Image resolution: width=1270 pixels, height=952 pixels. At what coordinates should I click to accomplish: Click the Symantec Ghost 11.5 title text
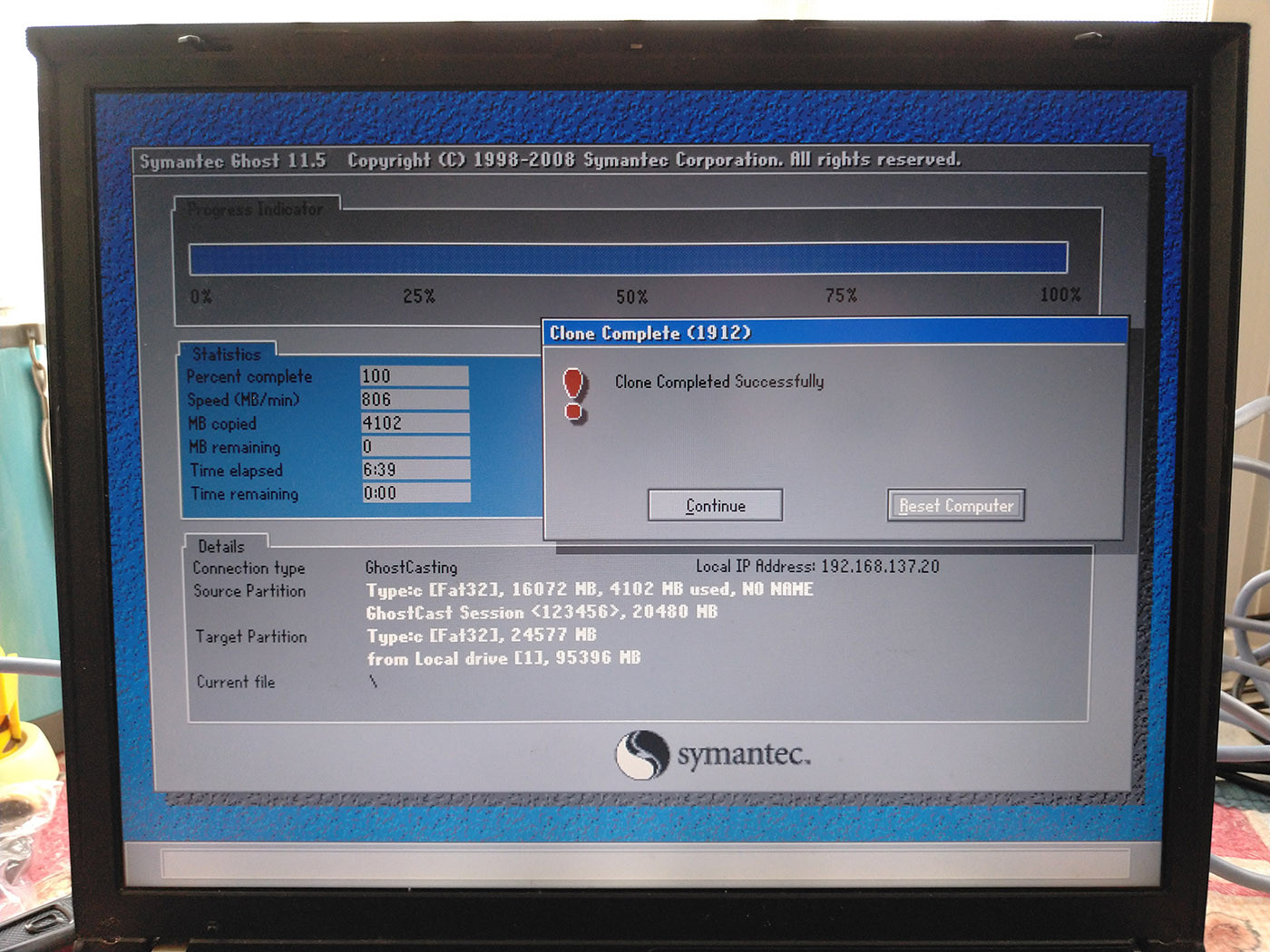coord(232,161)
